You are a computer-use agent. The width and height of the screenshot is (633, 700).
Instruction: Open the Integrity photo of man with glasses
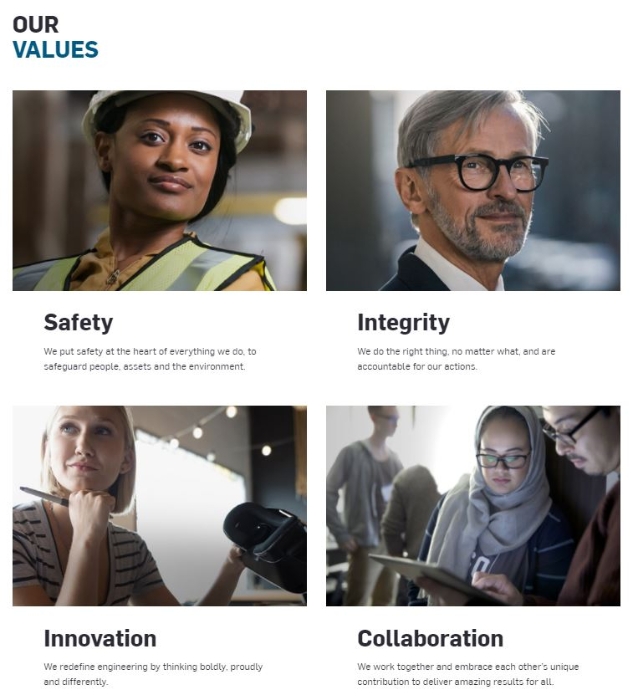pyautogui.click(x=472, y=190)
